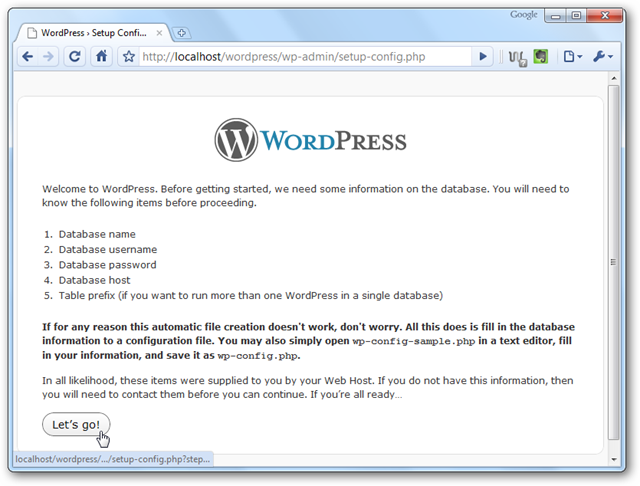Click the vertical scrollbar thumb
The width and height of the screenshot is (640, 486).
[x=613, y=262]
